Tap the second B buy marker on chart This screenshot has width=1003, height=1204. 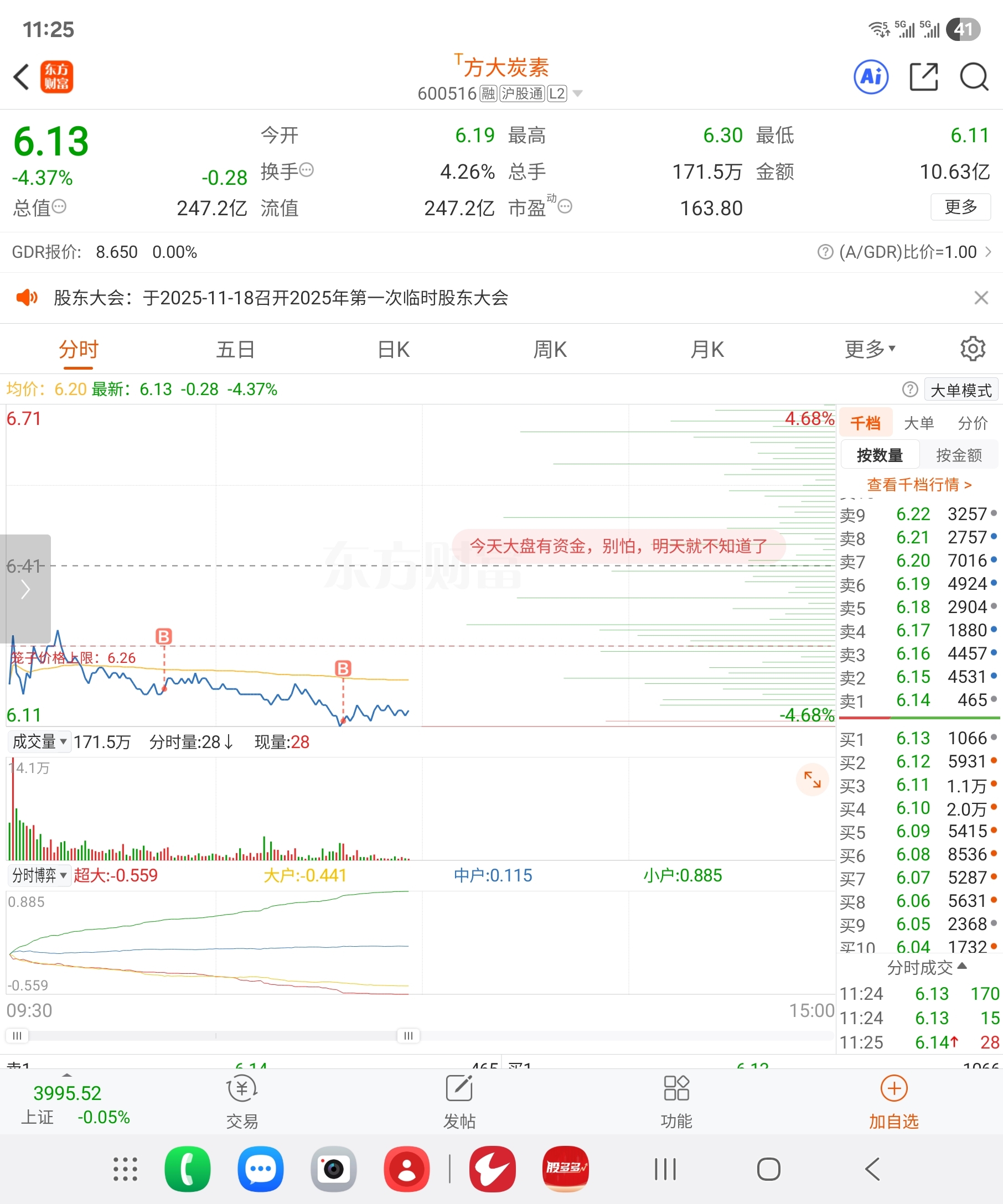click(343, 668)
